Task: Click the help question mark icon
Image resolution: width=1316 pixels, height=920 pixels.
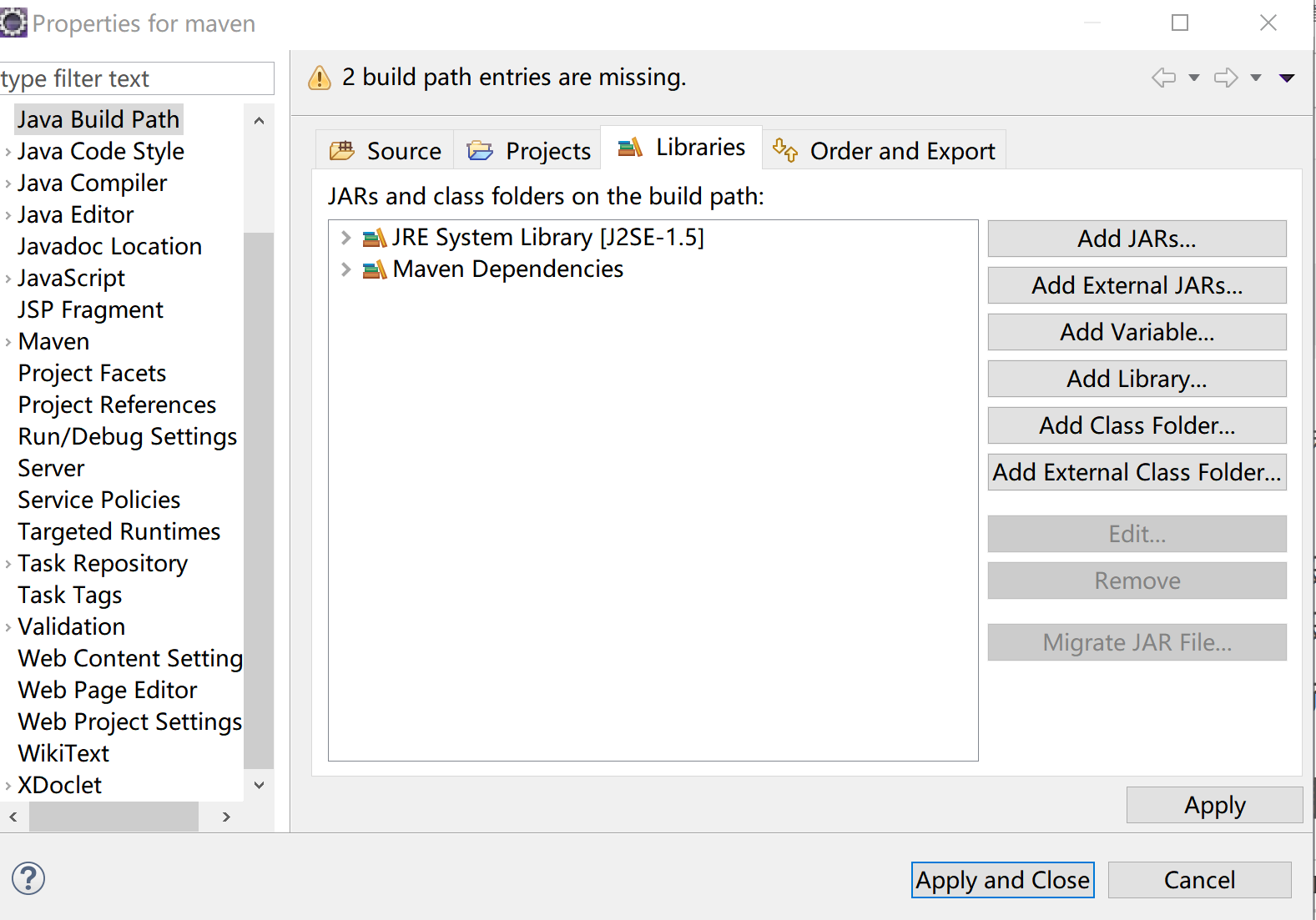Action: [x=28, y=878]
